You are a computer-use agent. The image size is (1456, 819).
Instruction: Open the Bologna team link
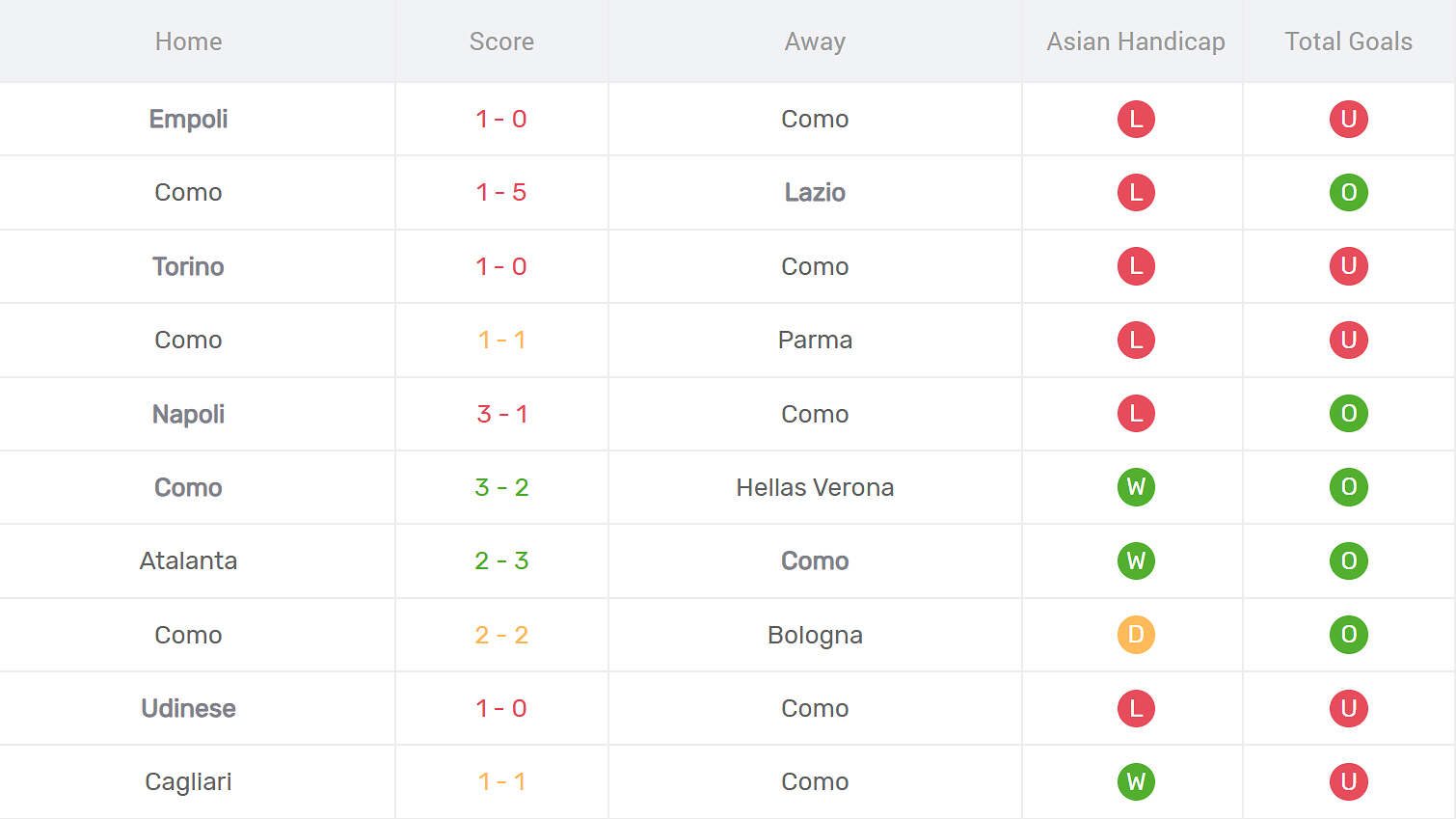point(815,635)
